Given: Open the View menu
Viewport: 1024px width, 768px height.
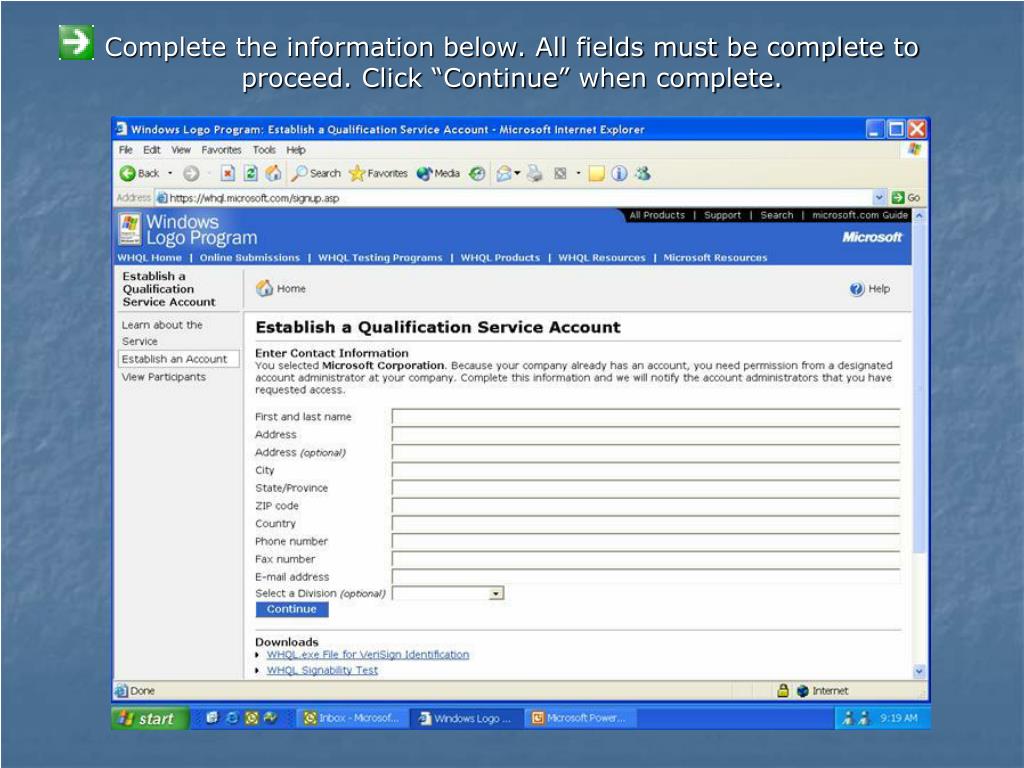Looking at the screenshot, I should tap(181, 150).
